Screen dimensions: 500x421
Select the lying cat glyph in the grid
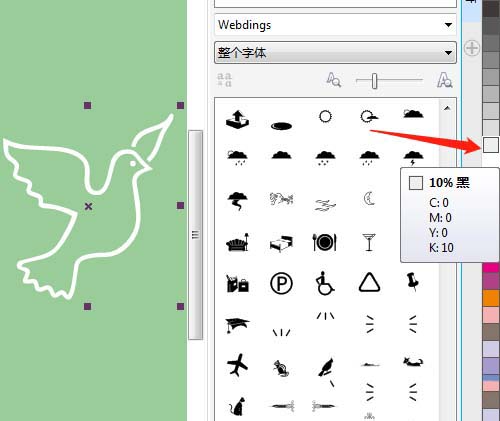click(413, 362)
